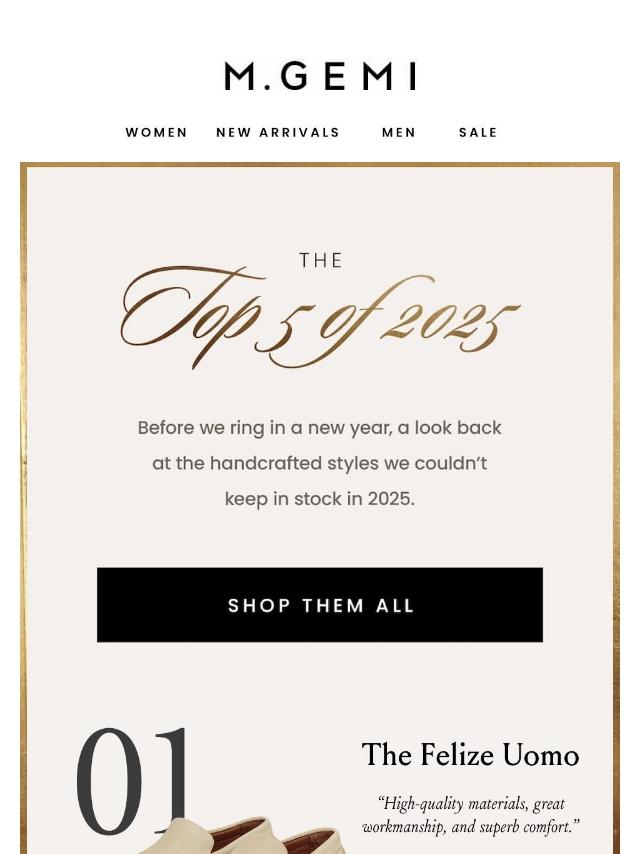The width and height of the screenshot is (640, 854).
Task: Click the top edge of gold frame border
Action: coord(320,165)
